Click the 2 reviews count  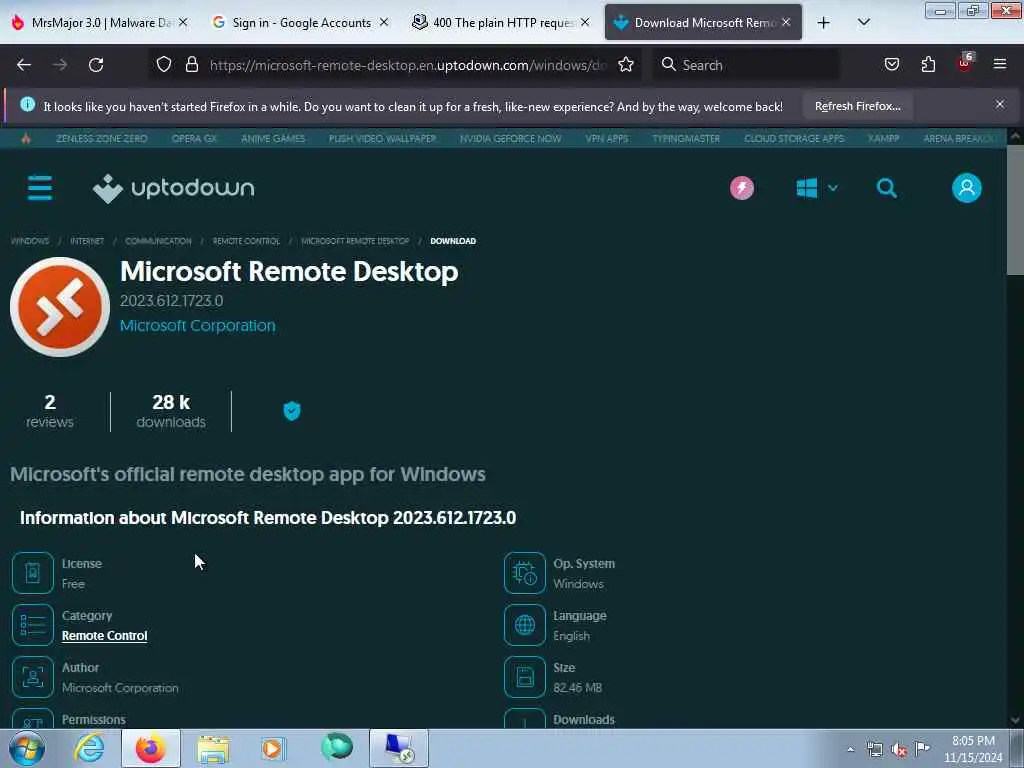50,411
